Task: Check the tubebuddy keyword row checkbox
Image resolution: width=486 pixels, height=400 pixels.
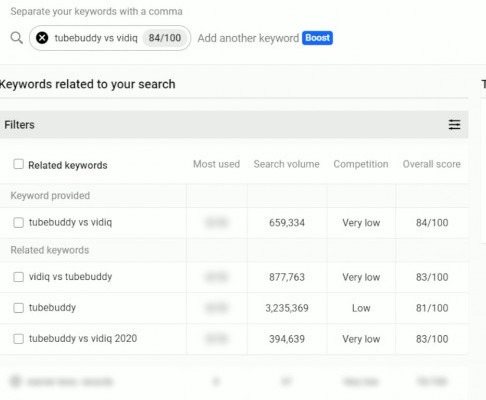Action: click(x=18, y=308)
